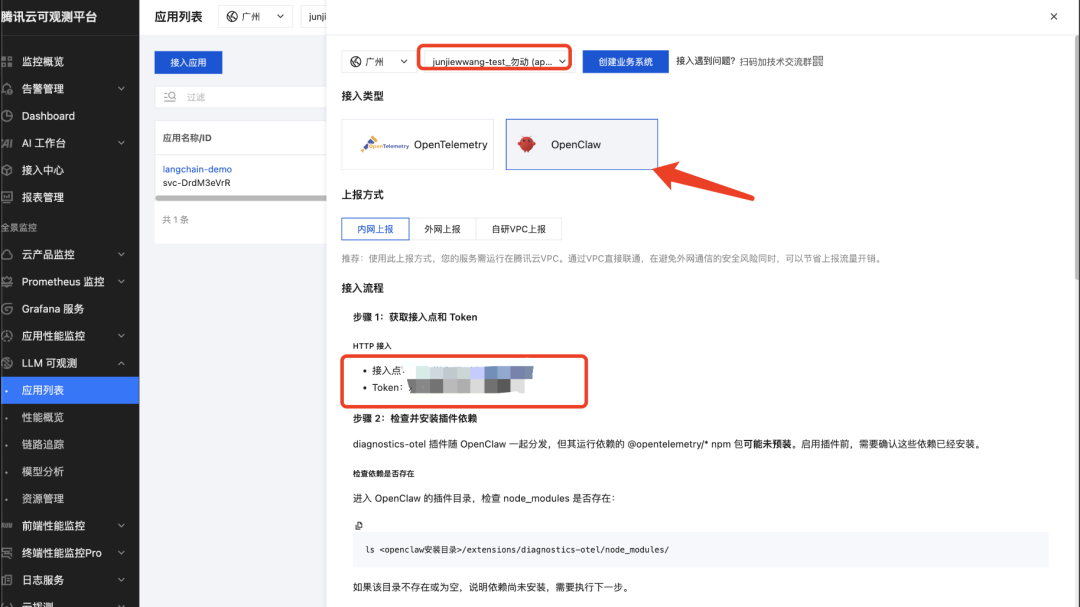Open Dashboard from the sidebar
This screenshot has height=607, width=1080.
click(48, 116)
